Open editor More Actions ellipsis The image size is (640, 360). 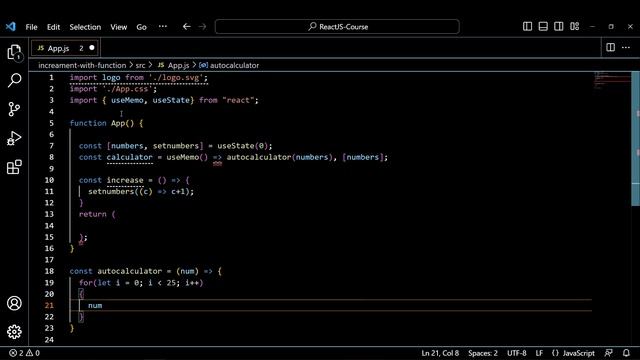pos(626,47)
